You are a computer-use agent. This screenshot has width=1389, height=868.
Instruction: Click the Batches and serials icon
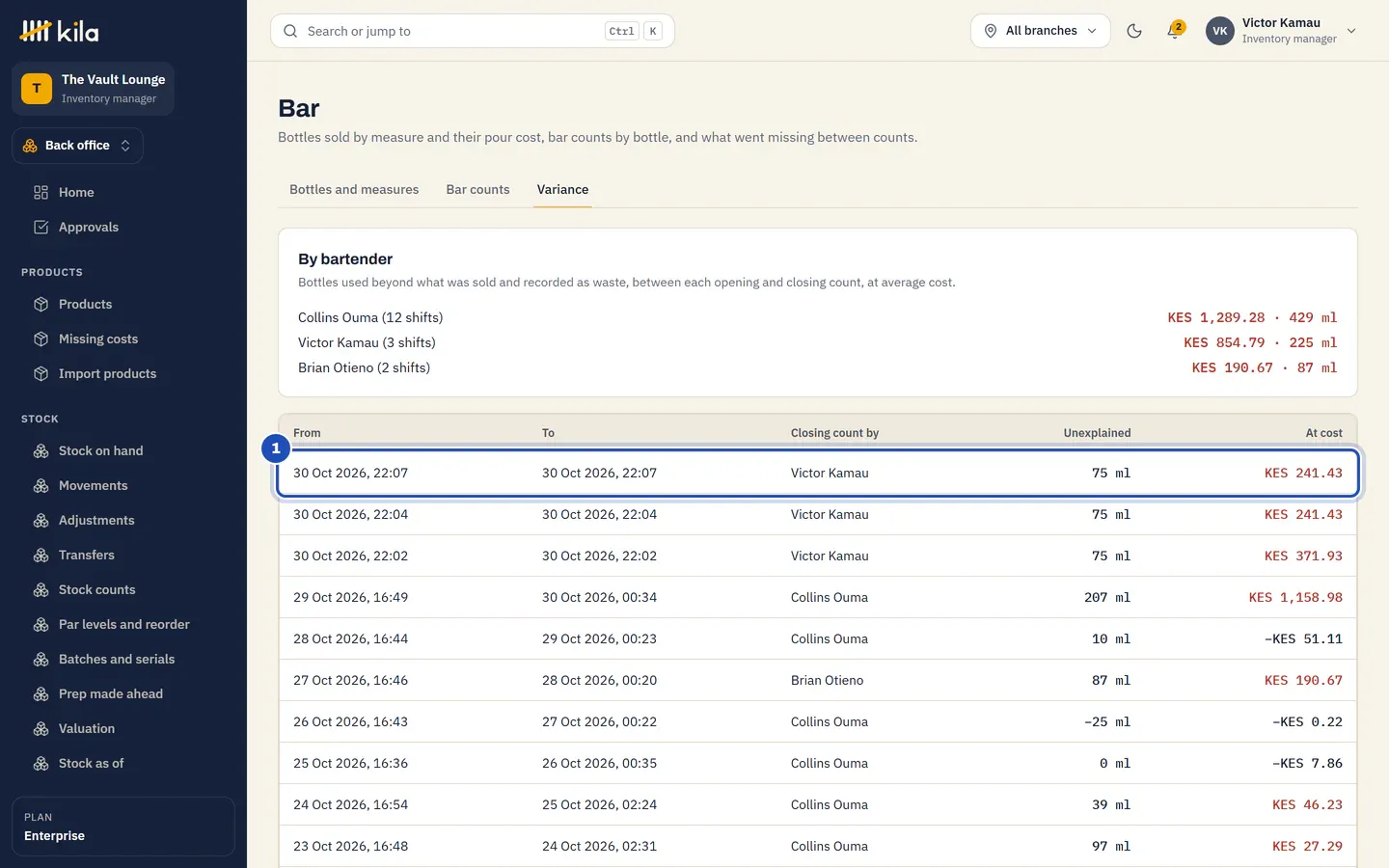[41, 659]
